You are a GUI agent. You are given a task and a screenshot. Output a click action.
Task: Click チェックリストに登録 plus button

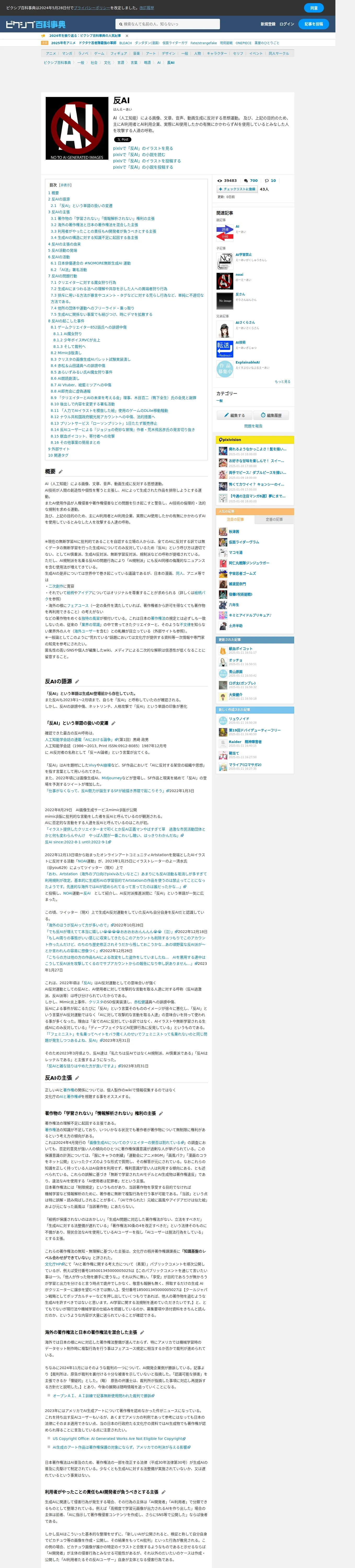coord(237,189)
